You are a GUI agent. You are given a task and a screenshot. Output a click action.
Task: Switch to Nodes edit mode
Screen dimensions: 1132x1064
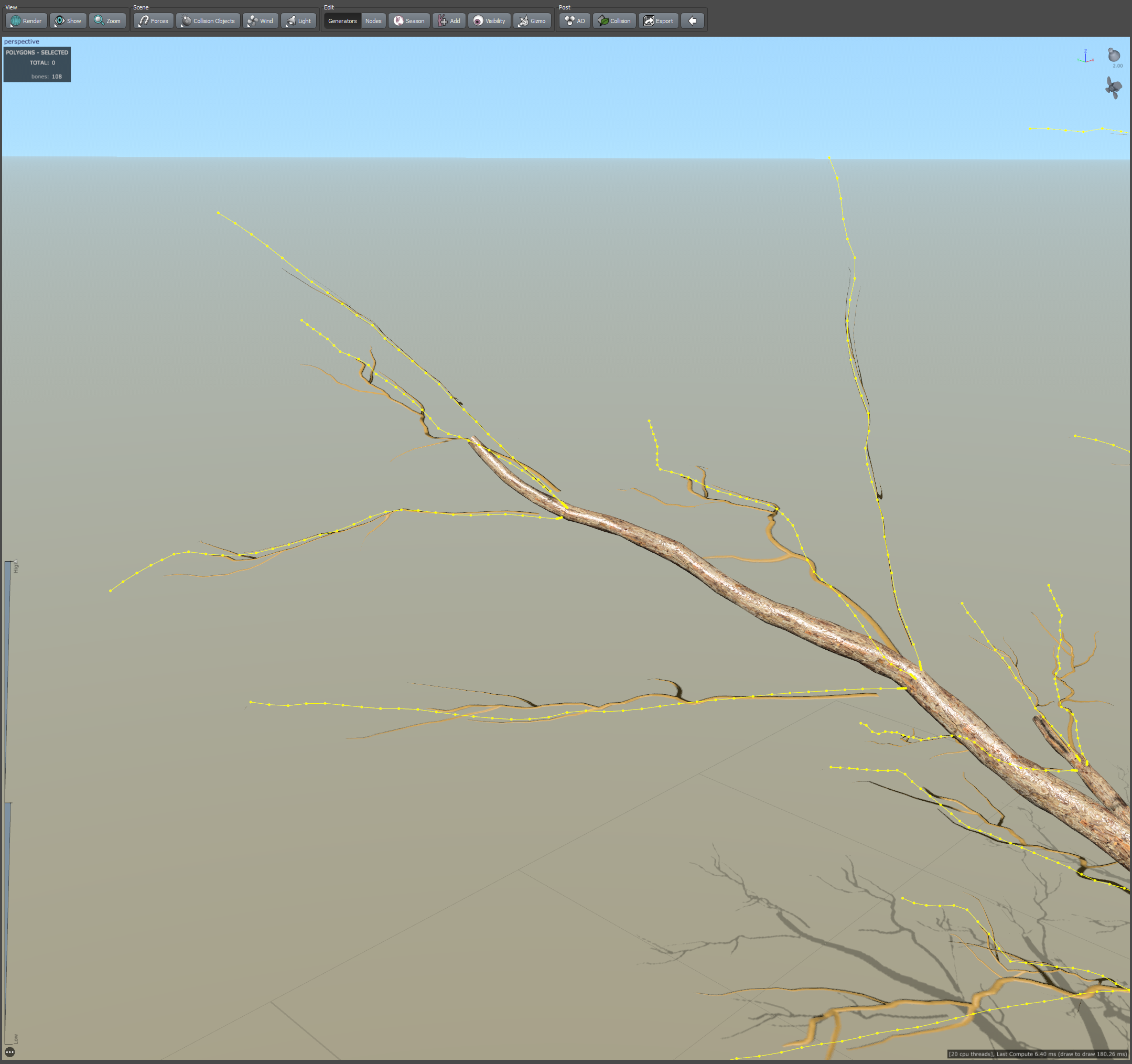[373, 21]
